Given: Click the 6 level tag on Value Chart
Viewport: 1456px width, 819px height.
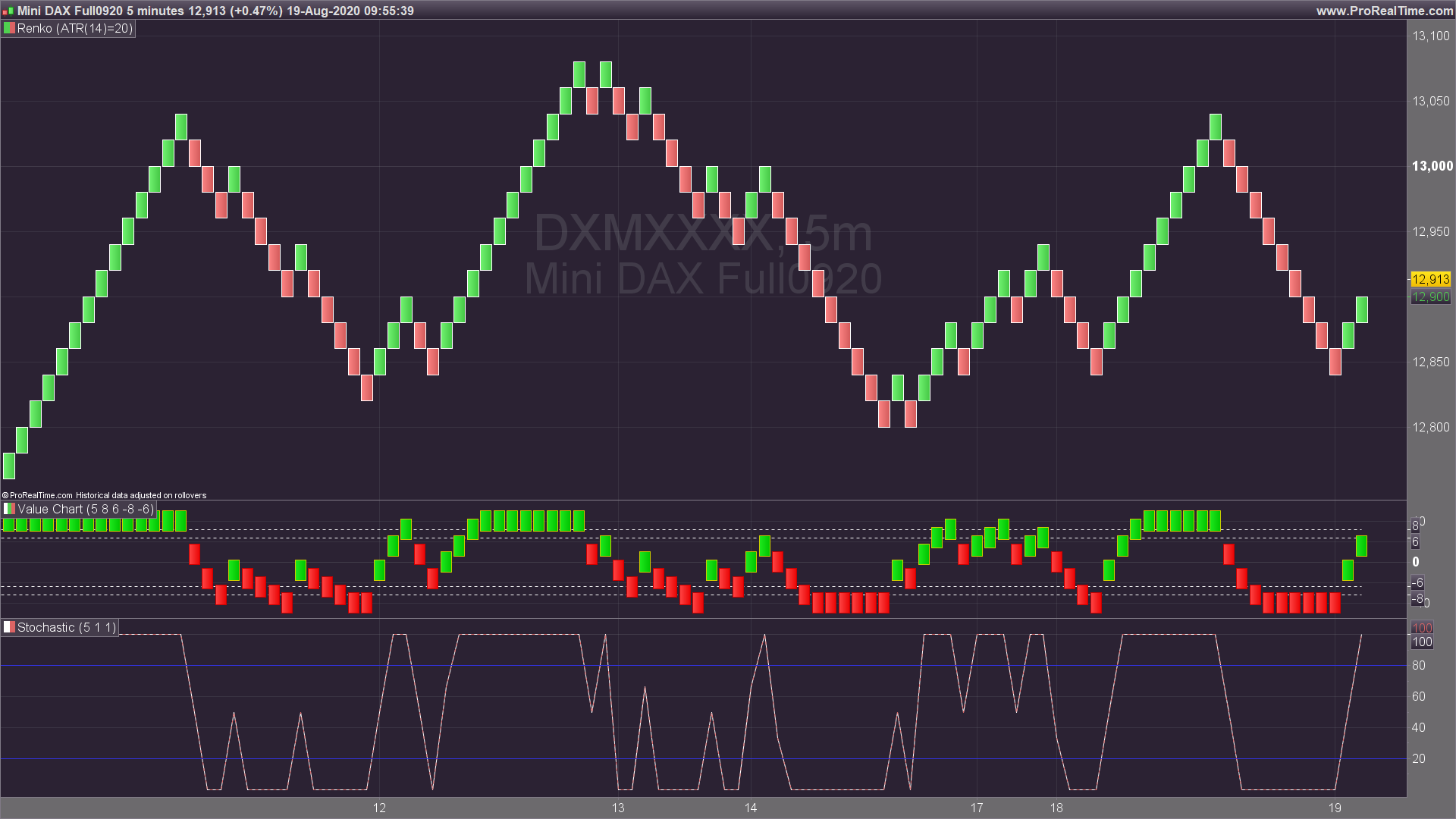Looking at the screenshot, I should point(1415,542).
